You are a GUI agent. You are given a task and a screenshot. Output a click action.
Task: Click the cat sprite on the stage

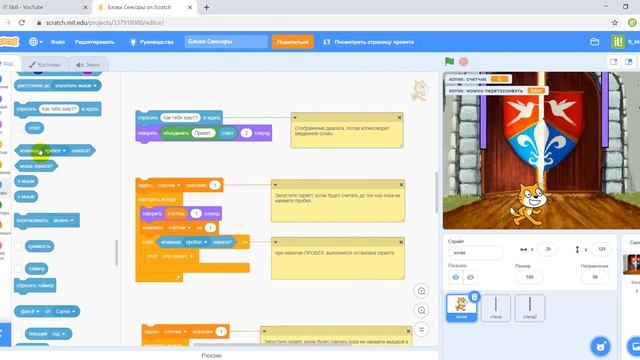pyautogui.click(x=529, y=204)
